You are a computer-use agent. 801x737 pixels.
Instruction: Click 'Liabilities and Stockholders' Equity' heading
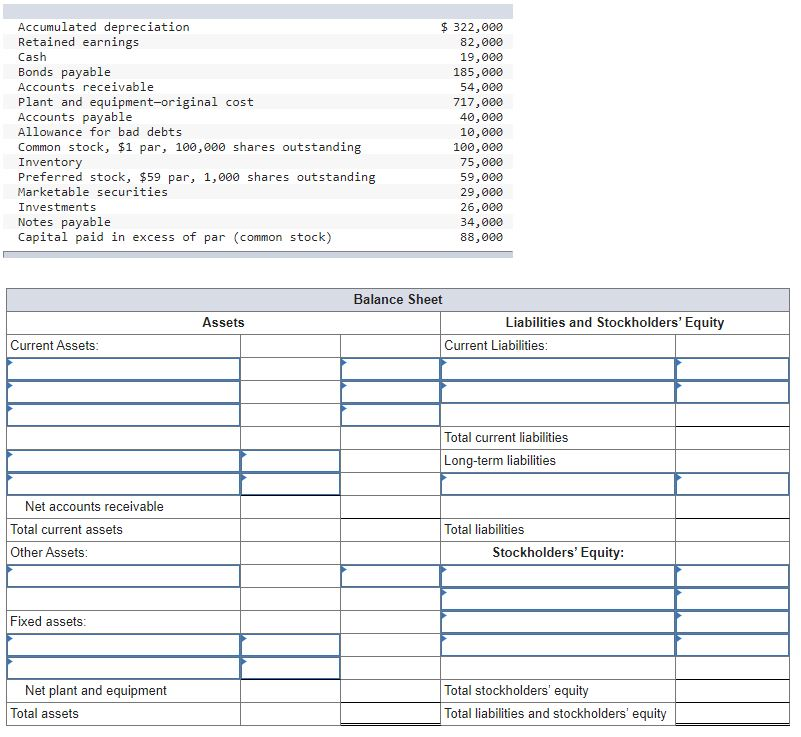615,322
